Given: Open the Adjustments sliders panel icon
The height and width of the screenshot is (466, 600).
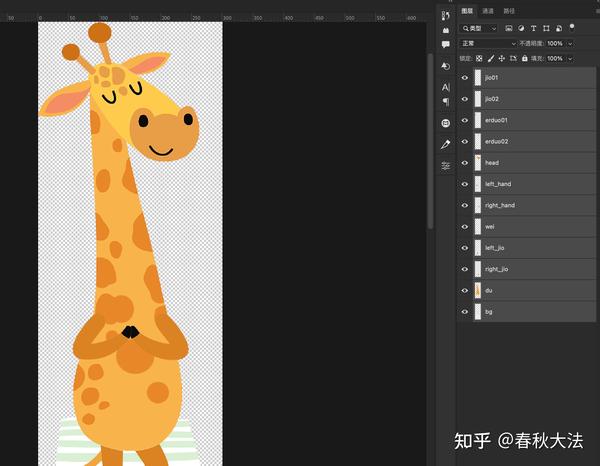Looking at the screenshot, I should click(445, 166).
